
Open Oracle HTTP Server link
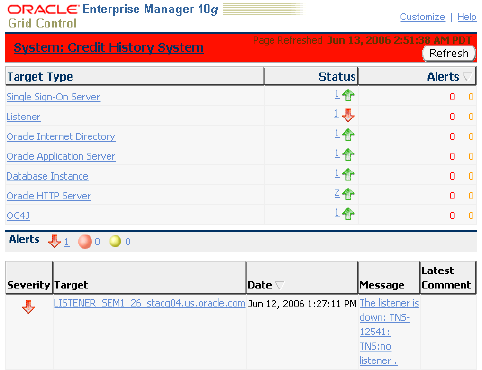point(49,196)
